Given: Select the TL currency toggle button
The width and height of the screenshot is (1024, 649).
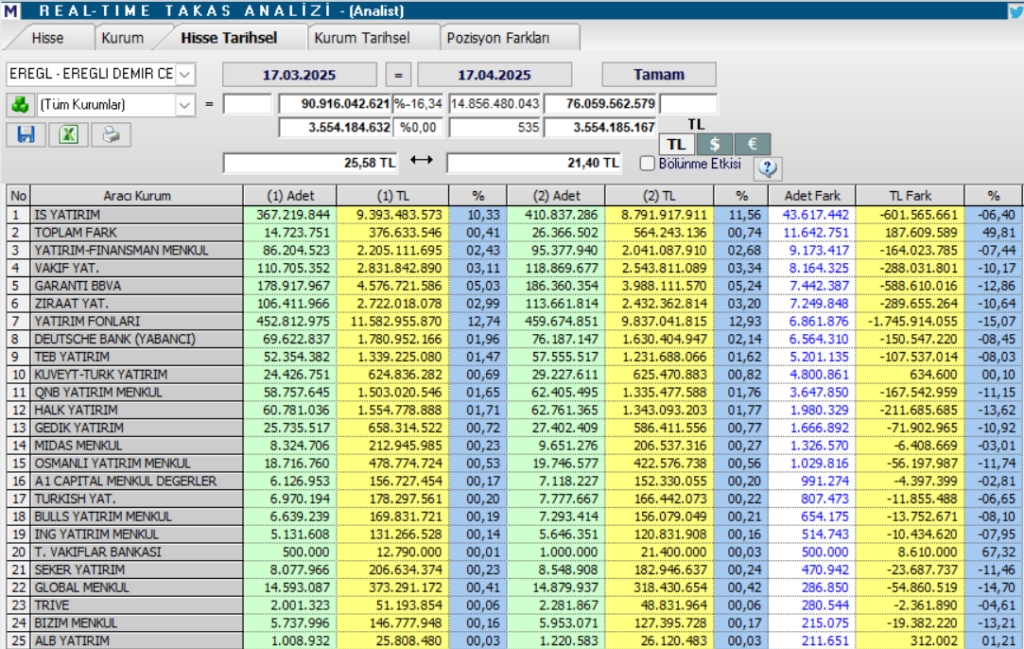Looking at the screenshot, I should tap(676, 145).
